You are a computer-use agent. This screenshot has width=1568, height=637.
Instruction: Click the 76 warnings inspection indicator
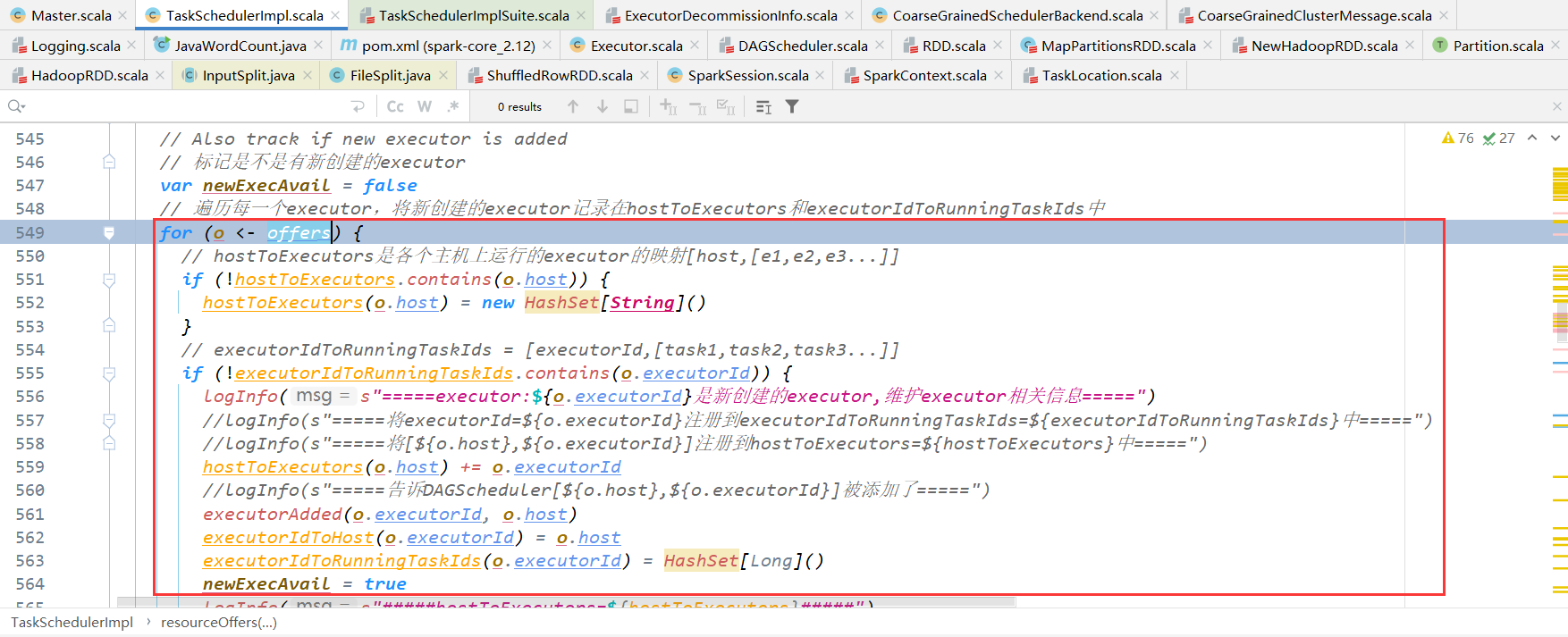pyautogui.click(x=1458, y=138)
